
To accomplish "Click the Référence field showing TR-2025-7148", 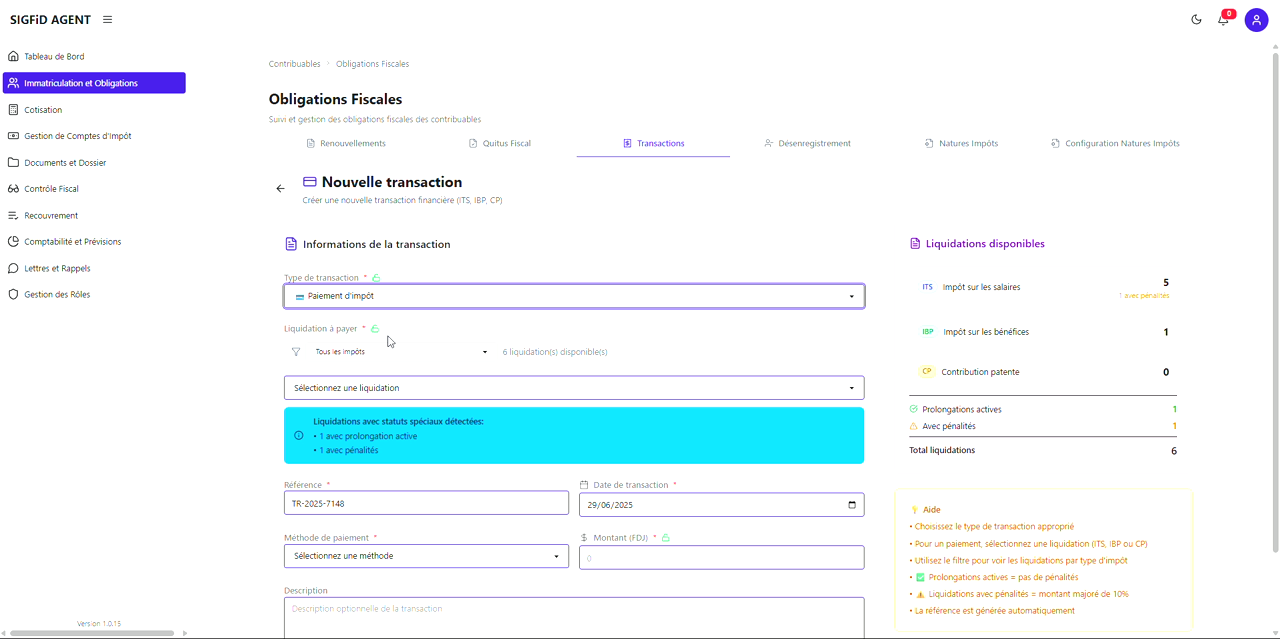I will point(426,504).
